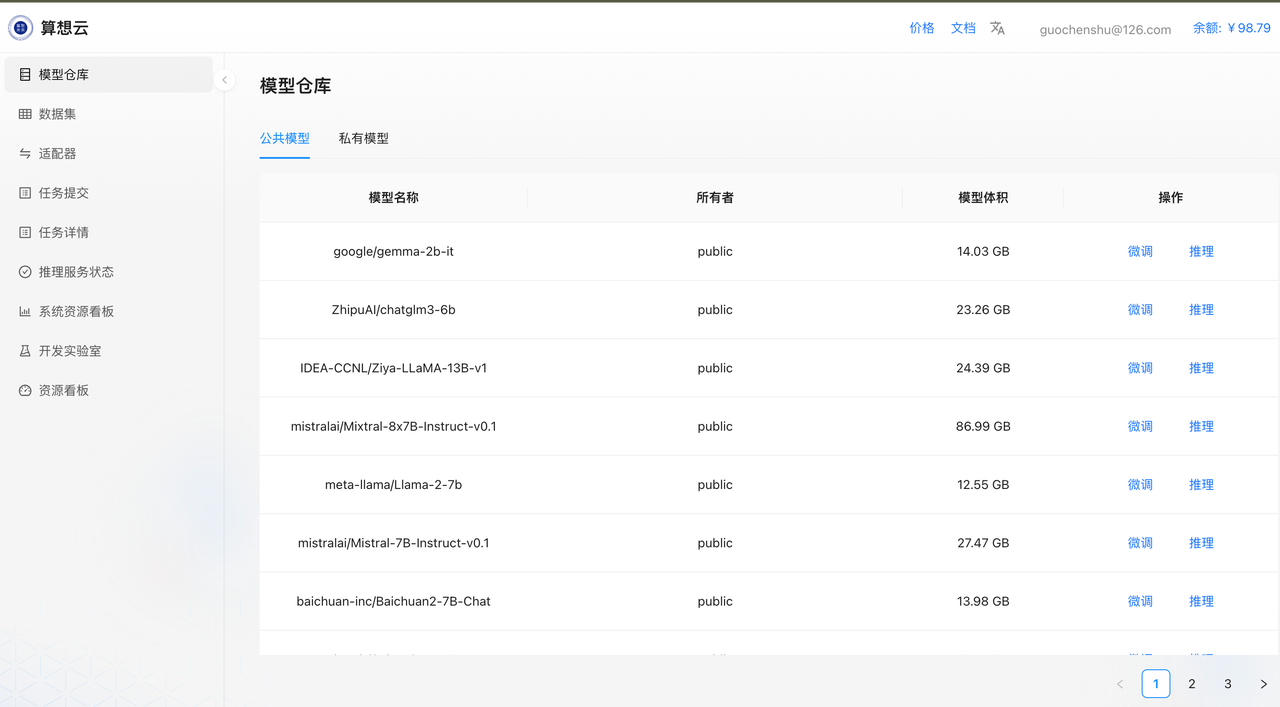
Task: Click 推理 for ZhipuAI/chatglm3-6b
Action: point(1201,310)
